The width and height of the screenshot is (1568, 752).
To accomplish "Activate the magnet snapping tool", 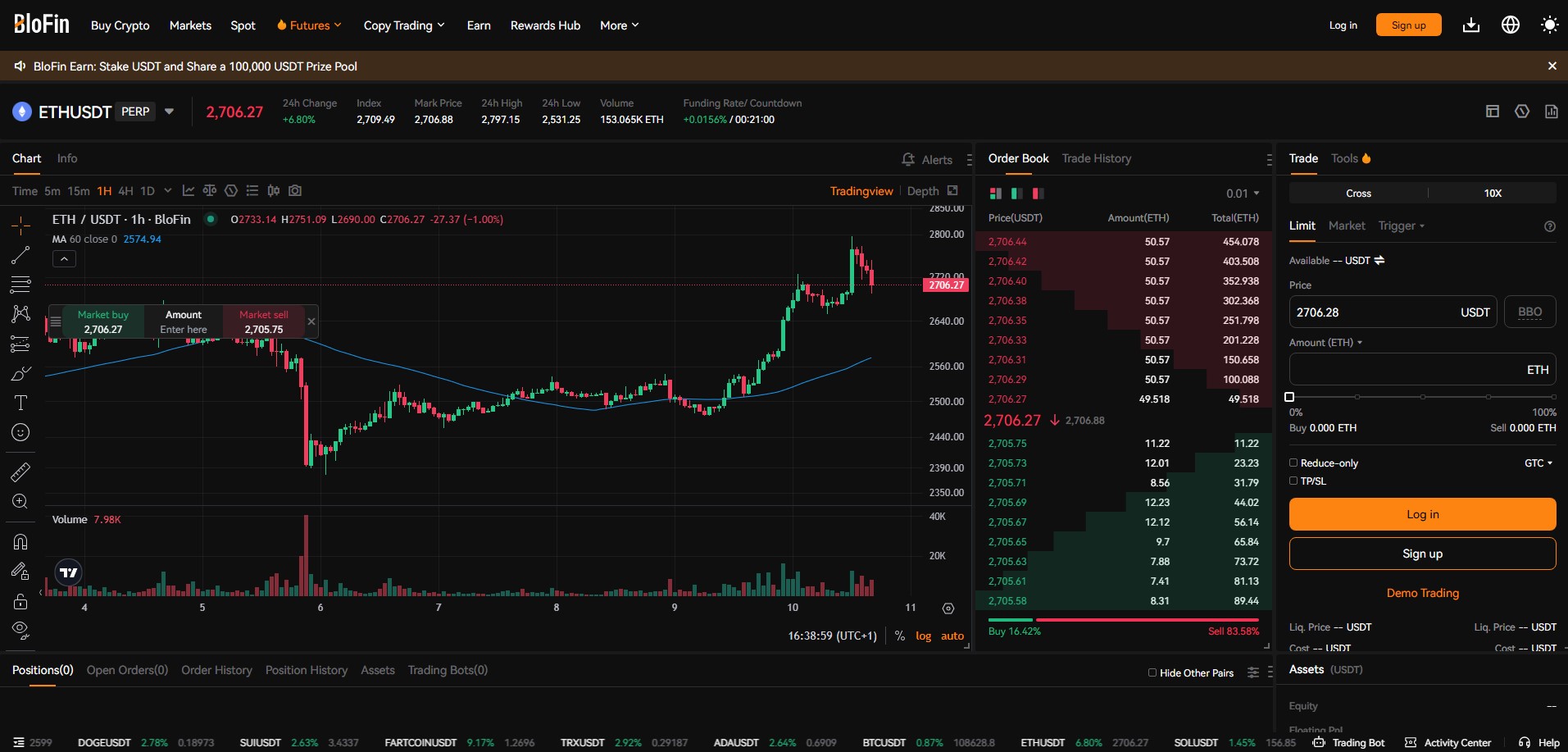I will pyautogui.click(x=20, y=542).
